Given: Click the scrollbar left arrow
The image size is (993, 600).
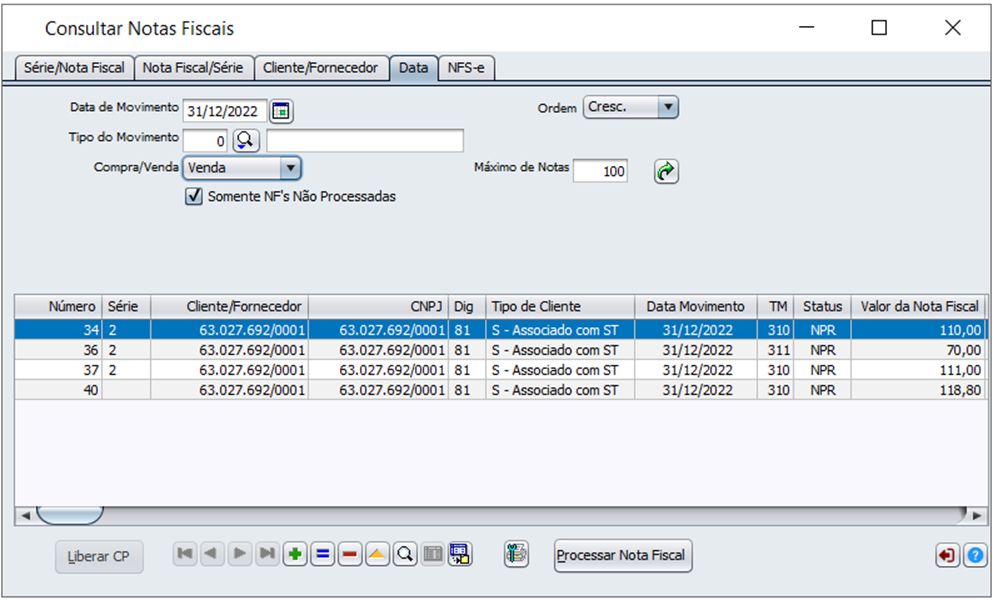Looking at the screenshot, I should coord(25,516).
